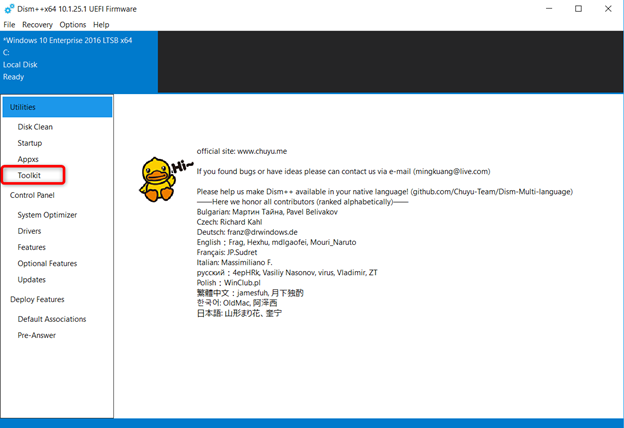Open System Optimizer
624x428 pixels.
47,215
